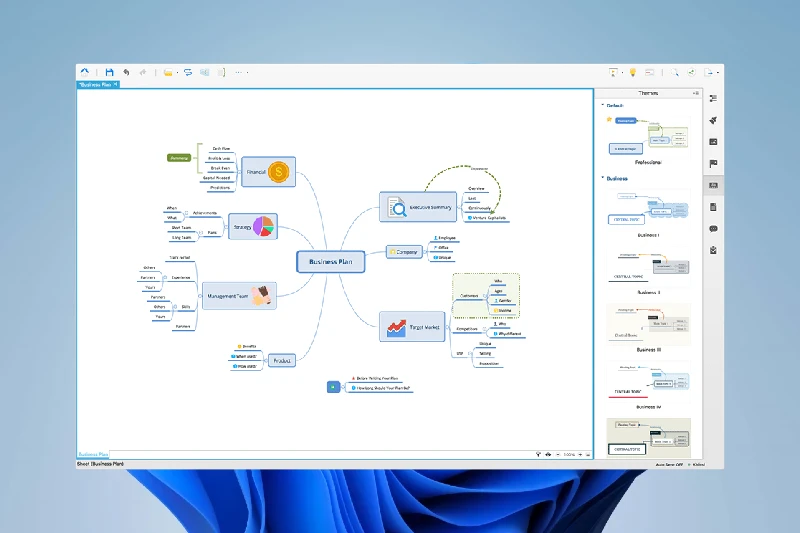Image resolution: width=800 pixels, height=533 pixels.
Task: Click the Save icon in the toolbar
Action: (x=109, y=72)
